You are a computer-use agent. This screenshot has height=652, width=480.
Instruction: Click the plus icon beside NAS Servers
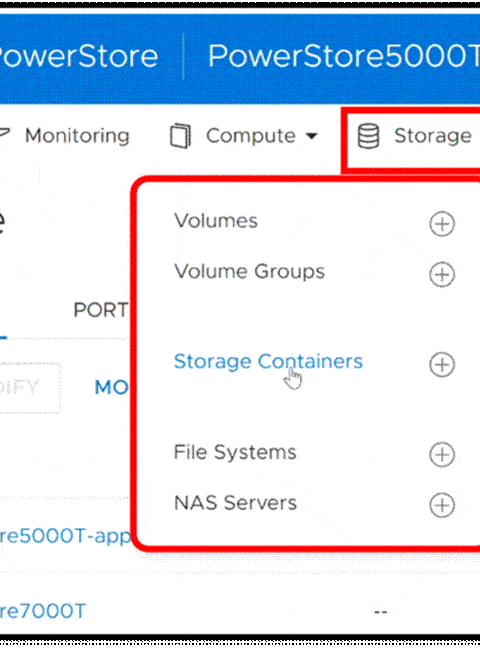point(442,505)
